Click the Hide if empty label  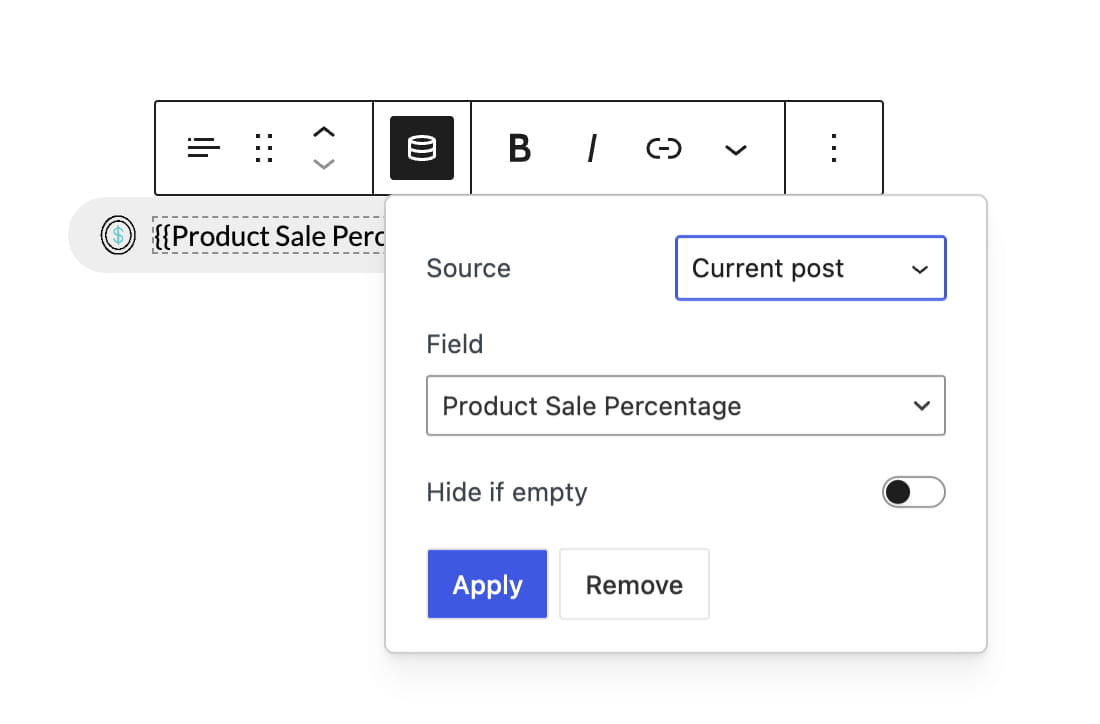coord(507,492)
